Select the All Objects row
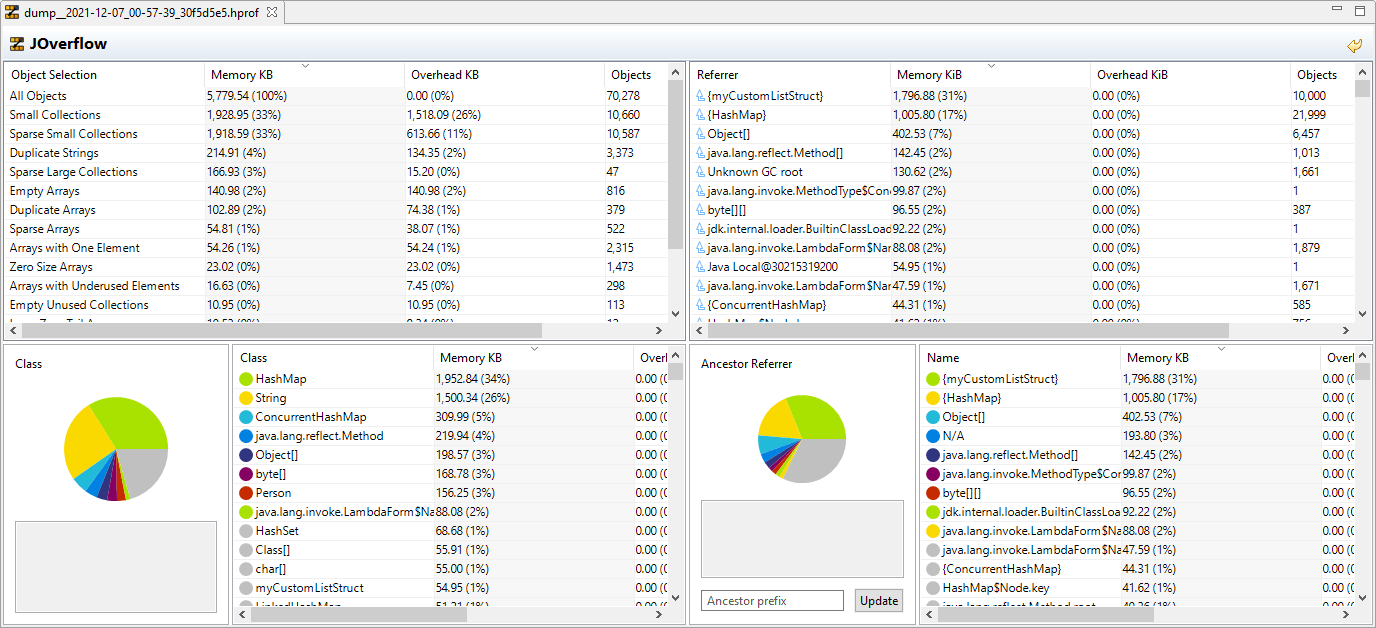 [335, 96]
